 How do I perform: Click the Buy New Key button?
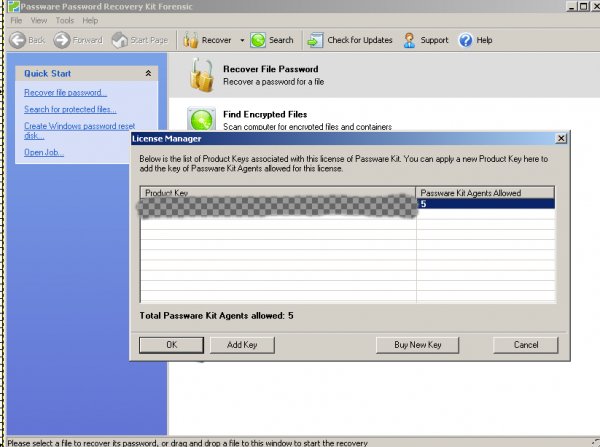point(417,345)
